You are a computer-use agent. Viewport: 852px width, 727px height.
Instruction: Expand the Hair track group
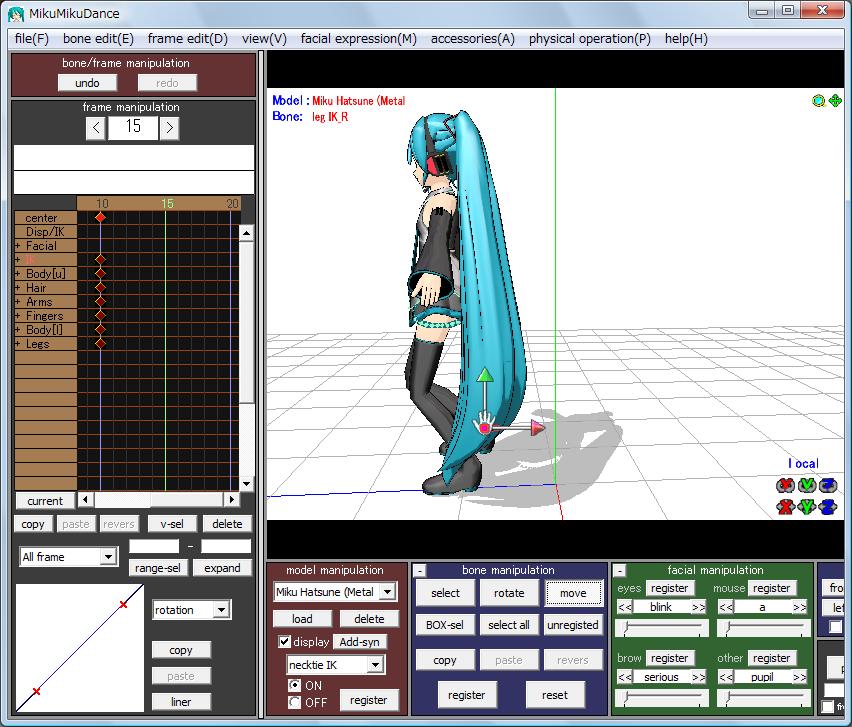[x=18, y=287]
